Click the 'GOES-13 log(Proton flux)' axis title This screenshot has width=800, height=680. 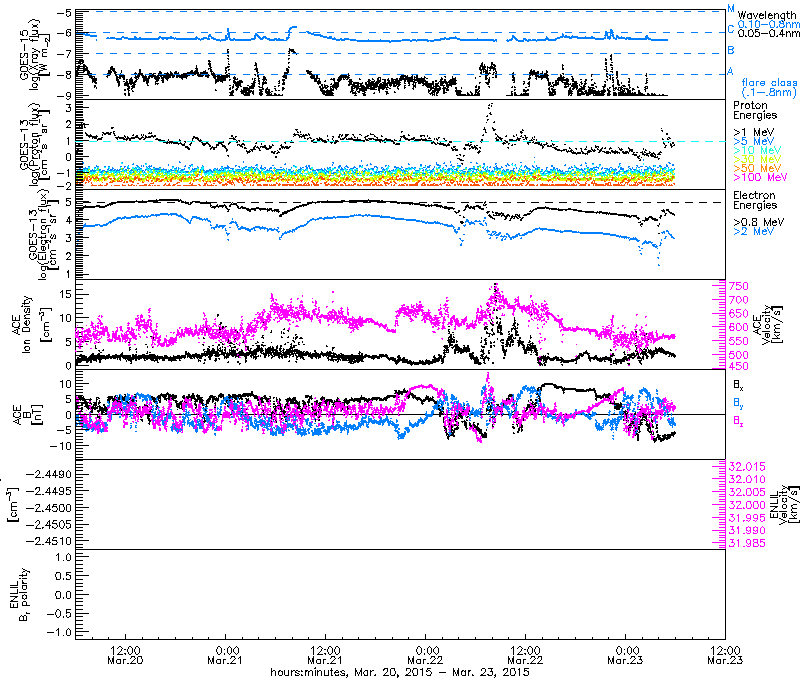coord(35,144)
